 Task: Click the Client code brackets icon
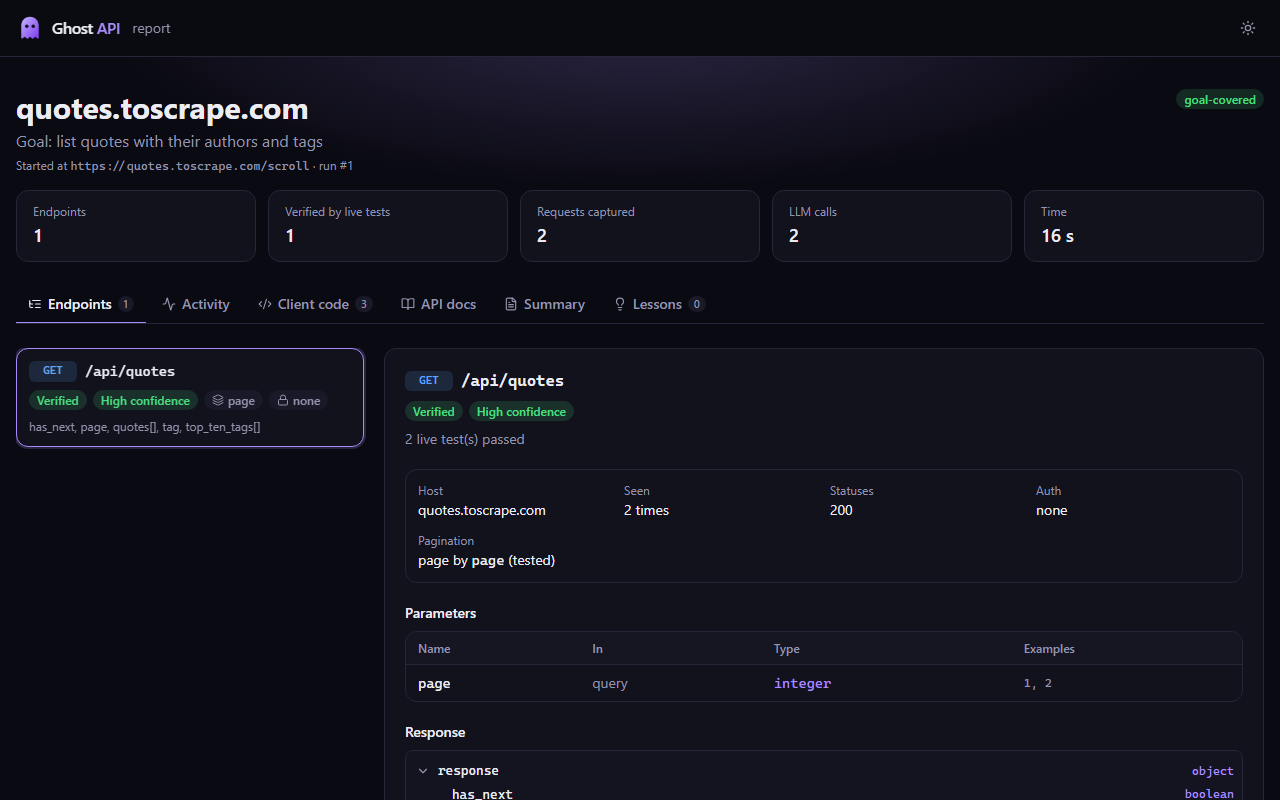pyautogui.click(x=265, y=304)
